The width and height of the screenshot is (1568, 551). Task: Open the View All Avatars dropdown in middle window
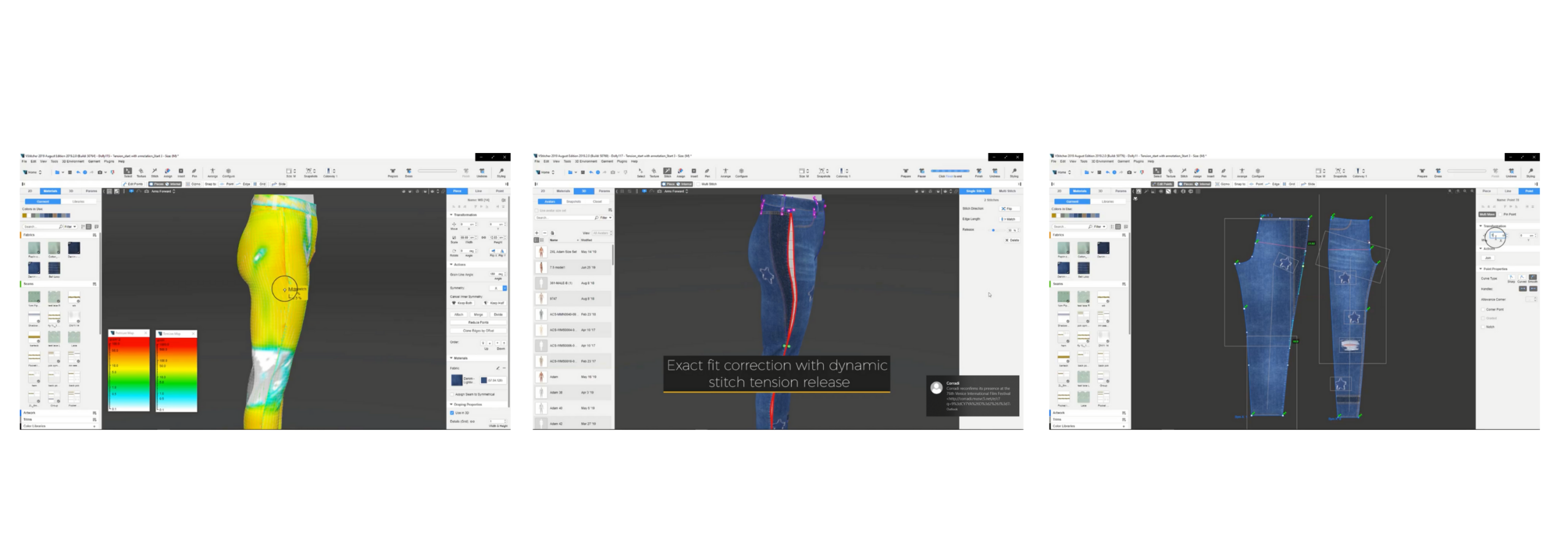click(603, 233)
